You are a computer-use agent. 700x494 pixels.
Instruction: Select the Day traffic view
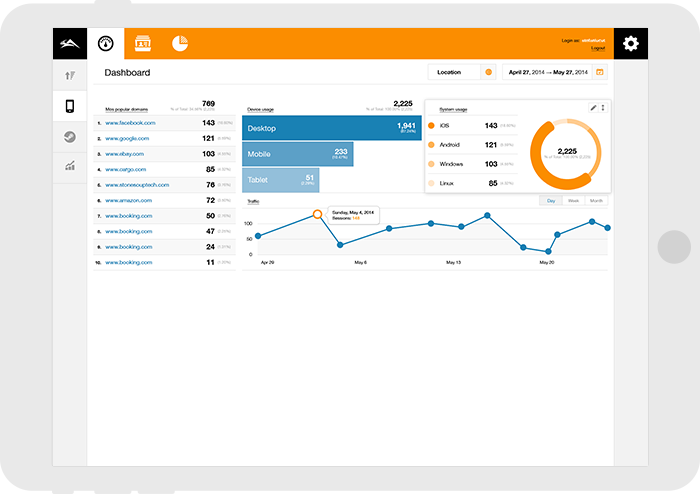[x=551, y=201]
